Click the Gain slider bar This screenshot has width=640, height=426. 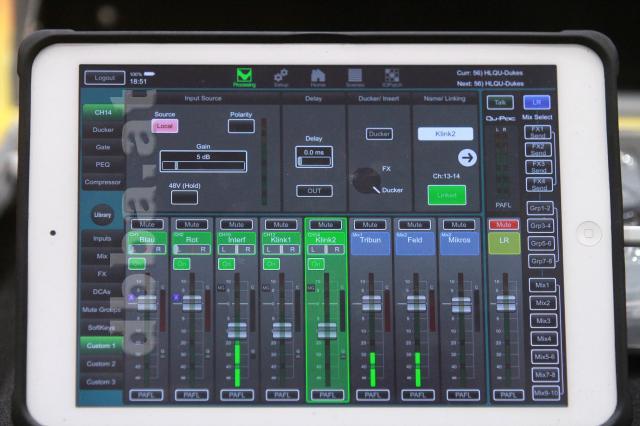tap(203, 166)
